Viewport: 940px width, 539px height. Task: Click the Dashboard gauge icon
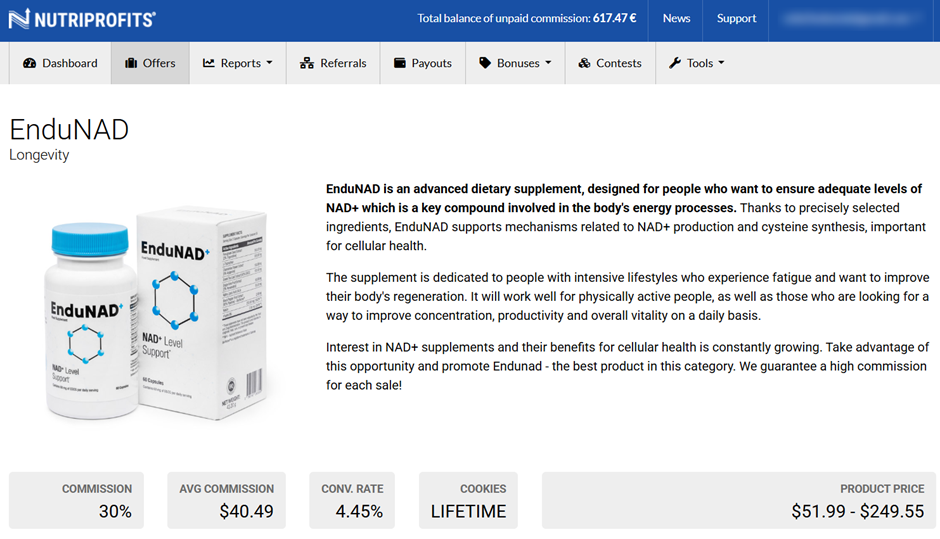[x=29, y=63]
